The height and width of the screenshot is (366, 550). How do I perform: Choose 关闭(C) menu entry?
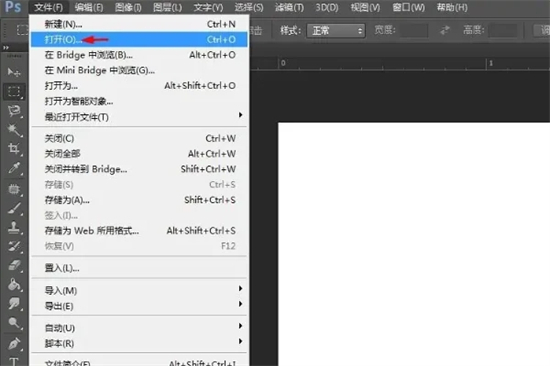pos(139,139)
